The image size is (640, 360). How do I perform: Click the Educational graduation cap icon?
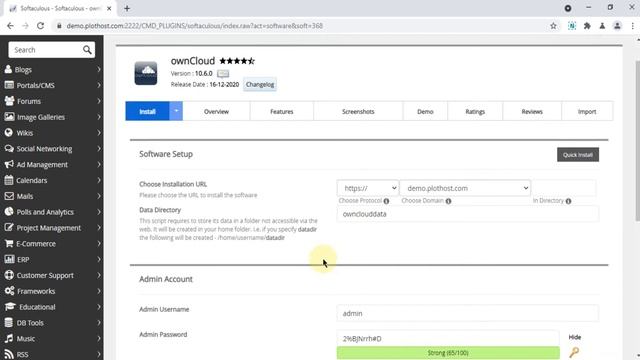10,307
